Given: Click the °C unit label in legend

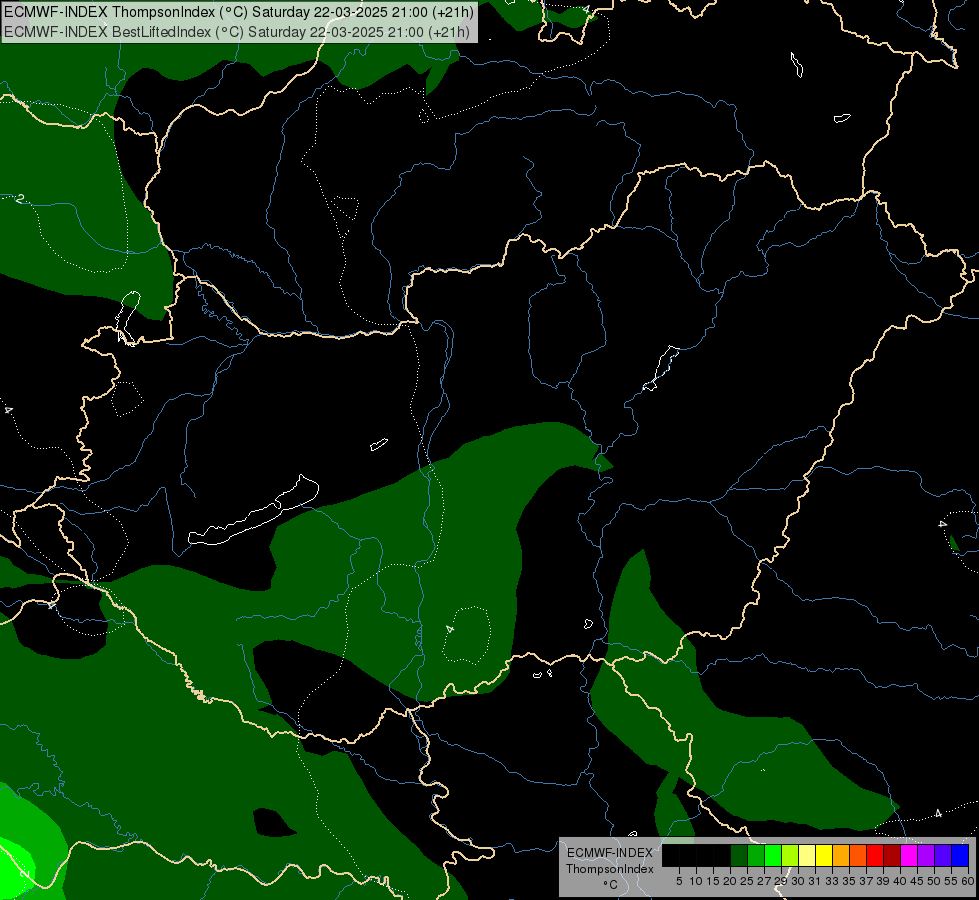Looking at the screenshot, I should point(611,885).
